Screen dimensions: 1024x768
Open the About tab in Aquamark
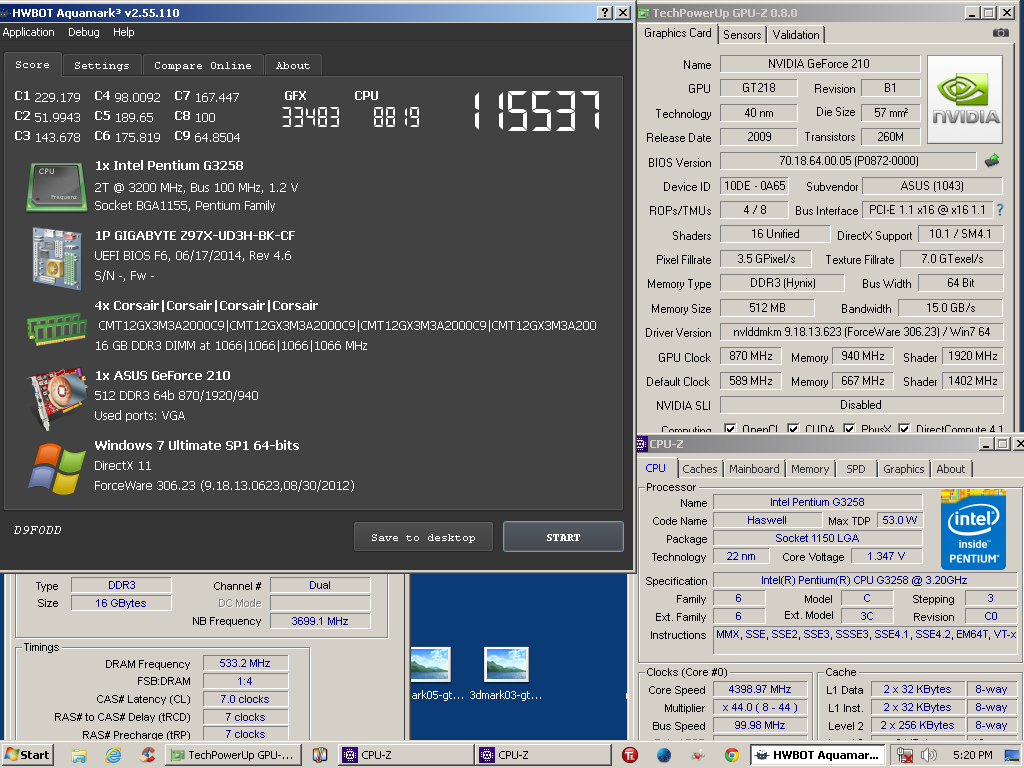click(x=293, y=65)
